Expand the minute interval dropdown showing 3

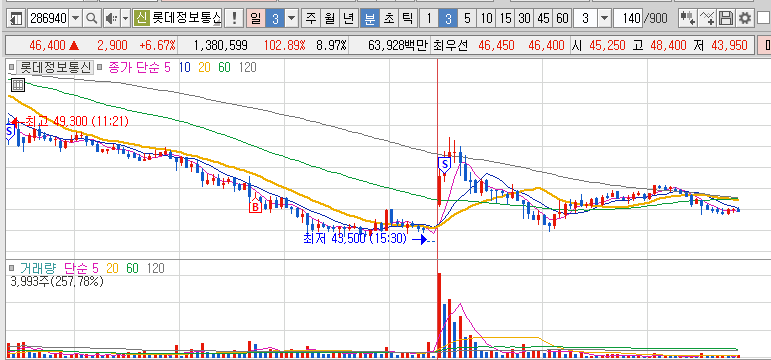pyautogui.click(x=604, y=19)
